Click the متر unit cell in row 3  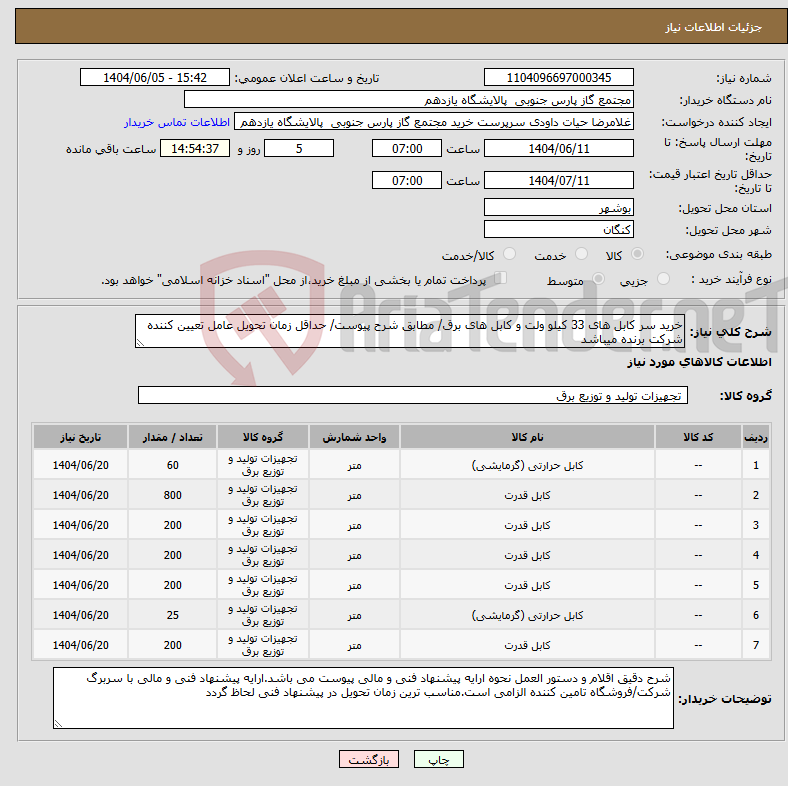tap(354, 525)
